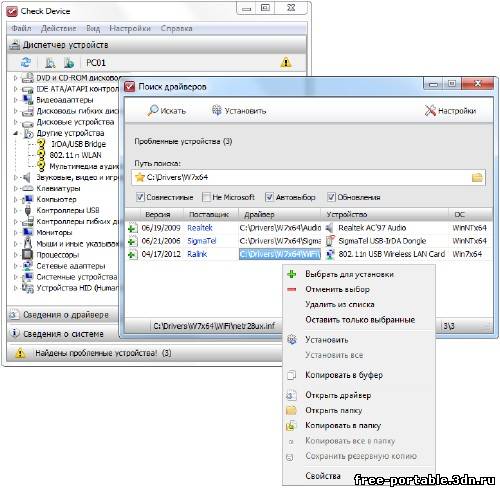Select the 802.11 n WLAN device
This screenshot has height=490, width=500.
pos(75,155)
